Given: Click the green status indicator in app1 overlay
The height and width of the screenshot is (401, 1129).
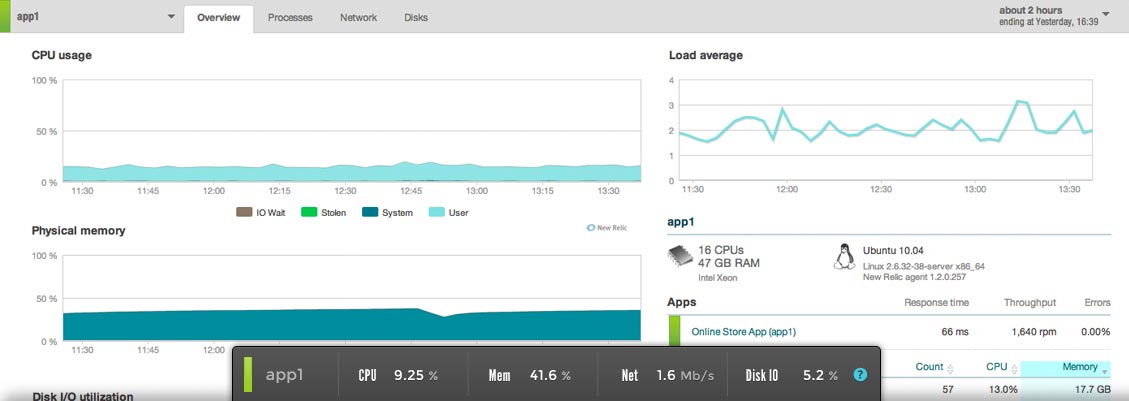Looking at the screenshot, I should point(248,375).
